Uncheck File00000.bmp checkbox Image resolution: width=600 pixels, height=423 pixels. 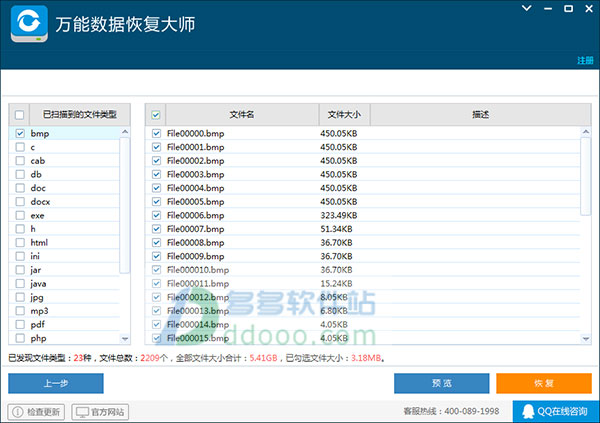(x=156, y=133)
